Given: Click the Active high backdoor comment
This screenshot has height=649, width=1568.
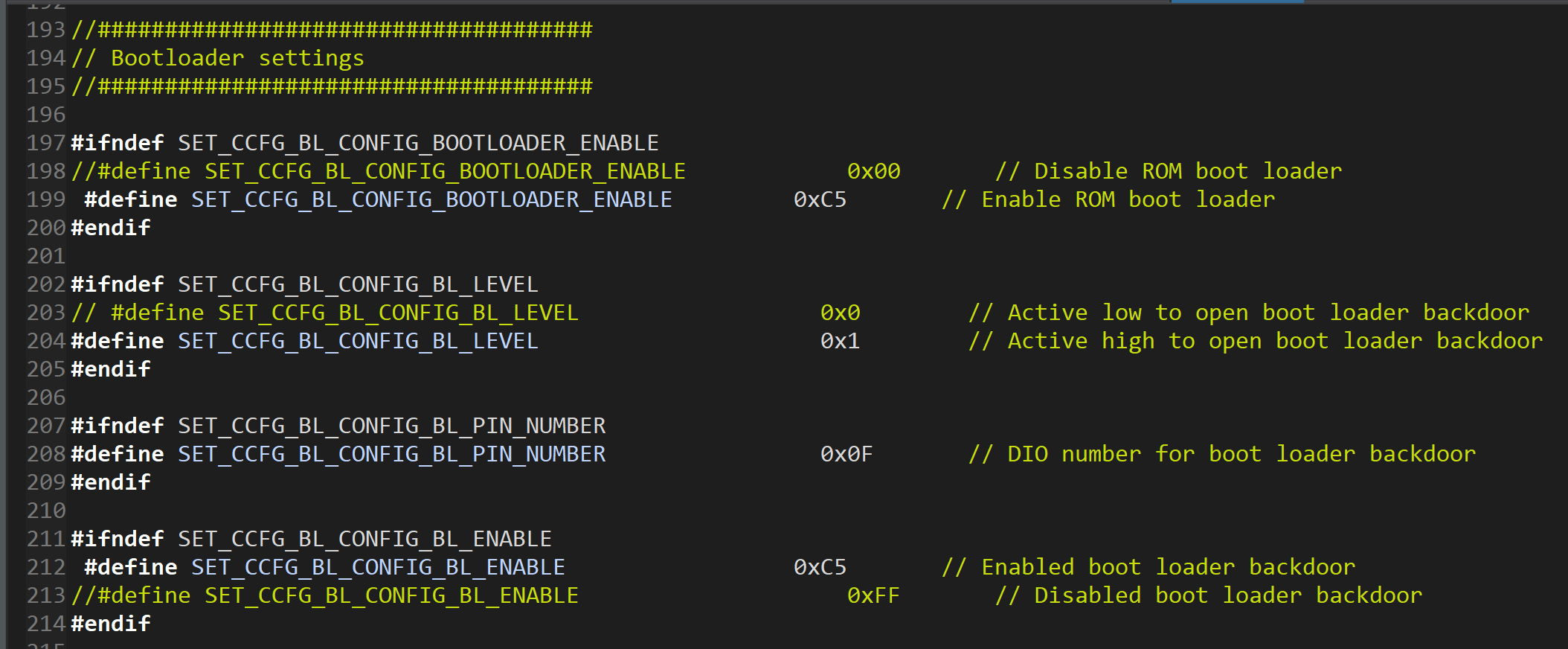Looking at the screenshot, I should pyautogui.click(x=1256, y=341).
